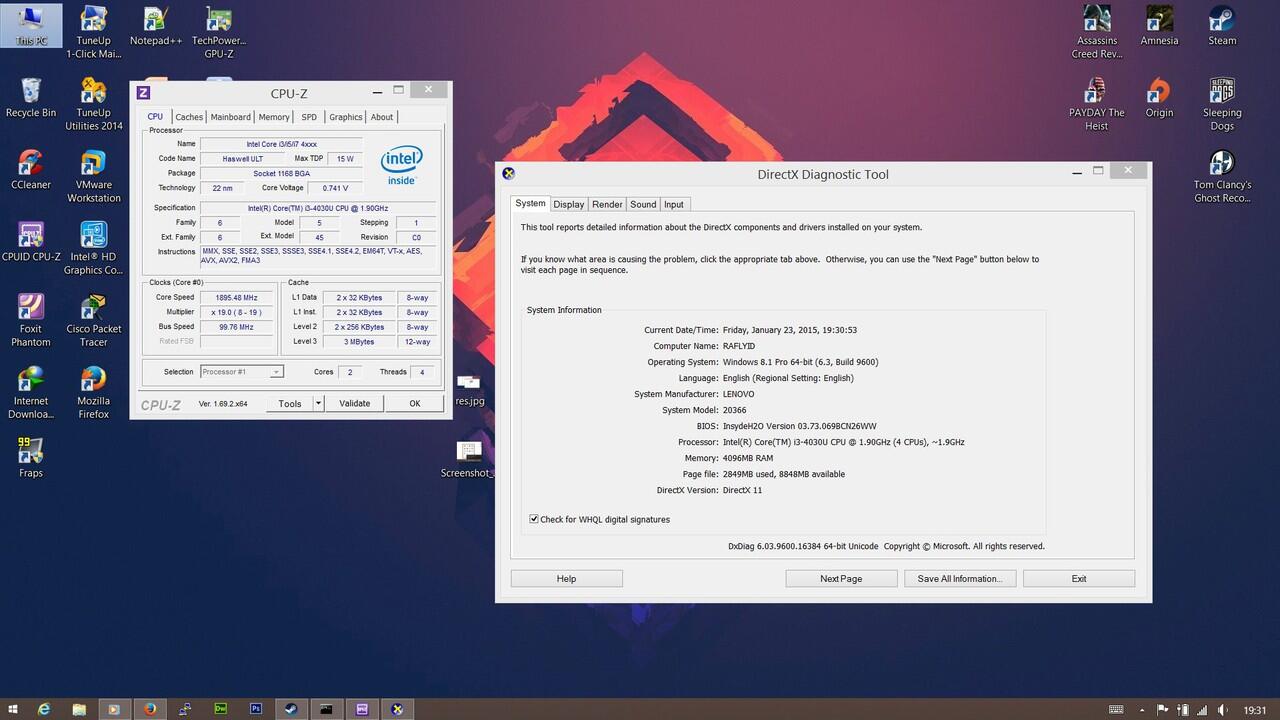Click the Intel inside logo in CPU-Z
Viewport: 1280px width, 720px height.
pyautogui.click(x=401, y=164)
